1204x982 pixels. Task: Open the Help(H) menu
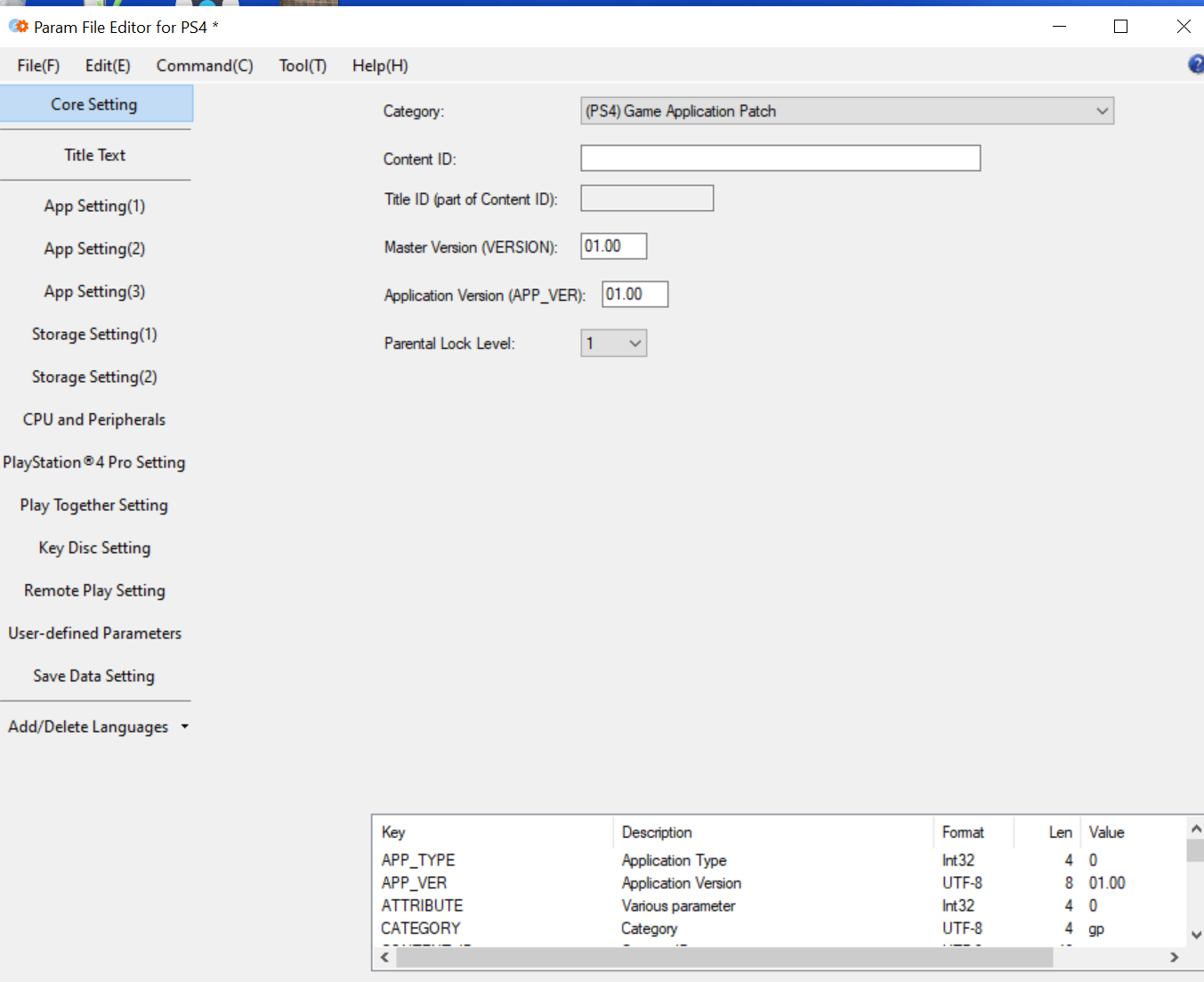click(x=380, y=66)
